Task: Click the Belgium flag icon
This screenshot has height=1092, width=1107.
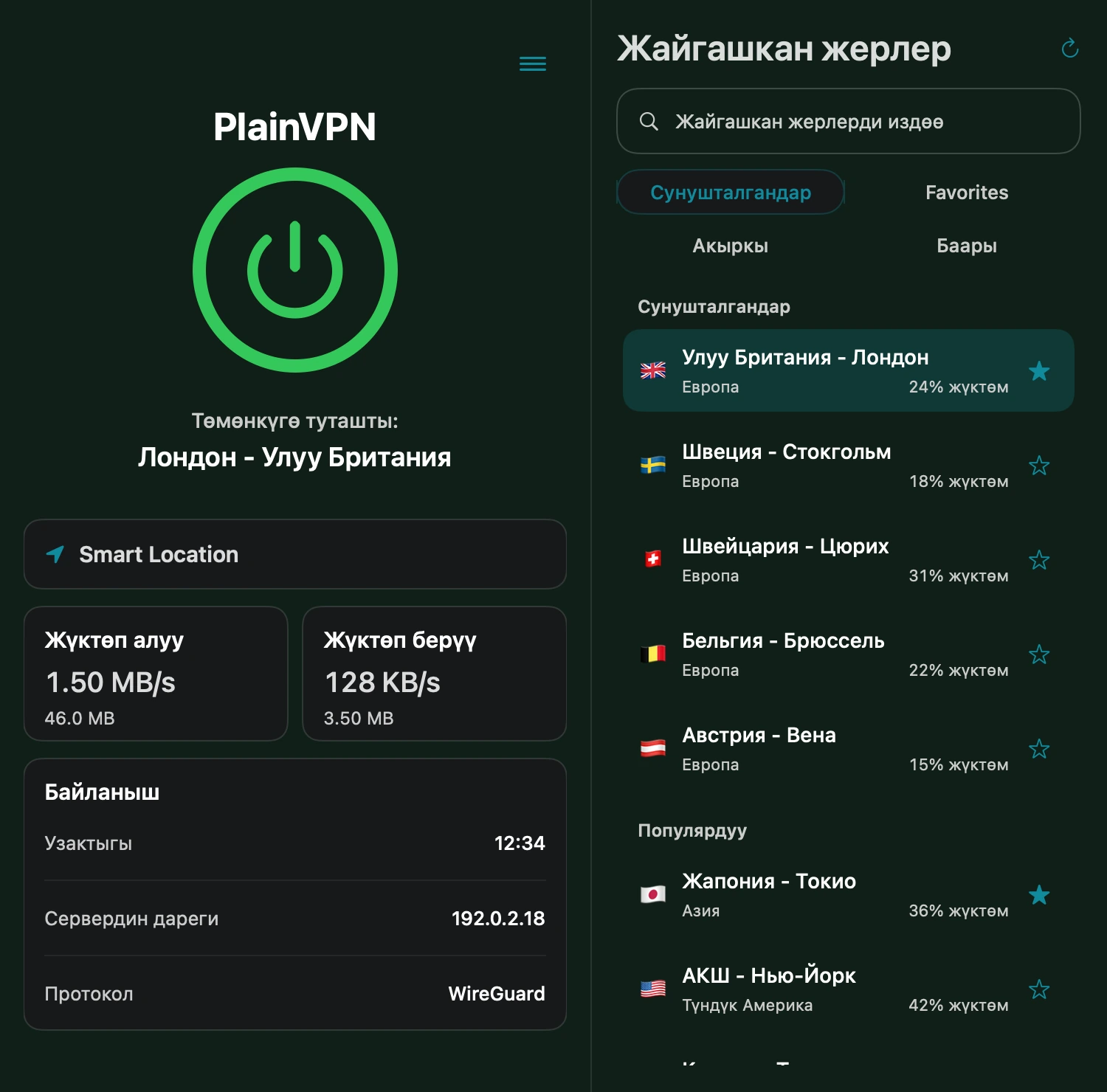Action: pos(653,654)
